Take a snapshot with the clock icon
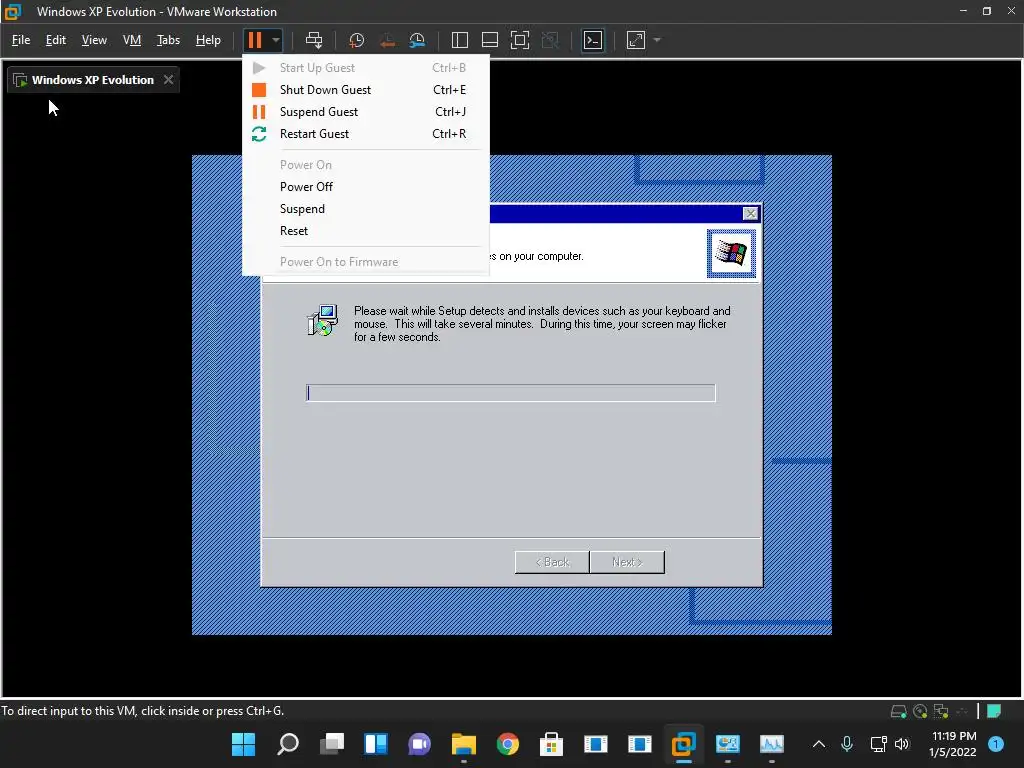1024x768 pixels. click(x=357, y=40)
